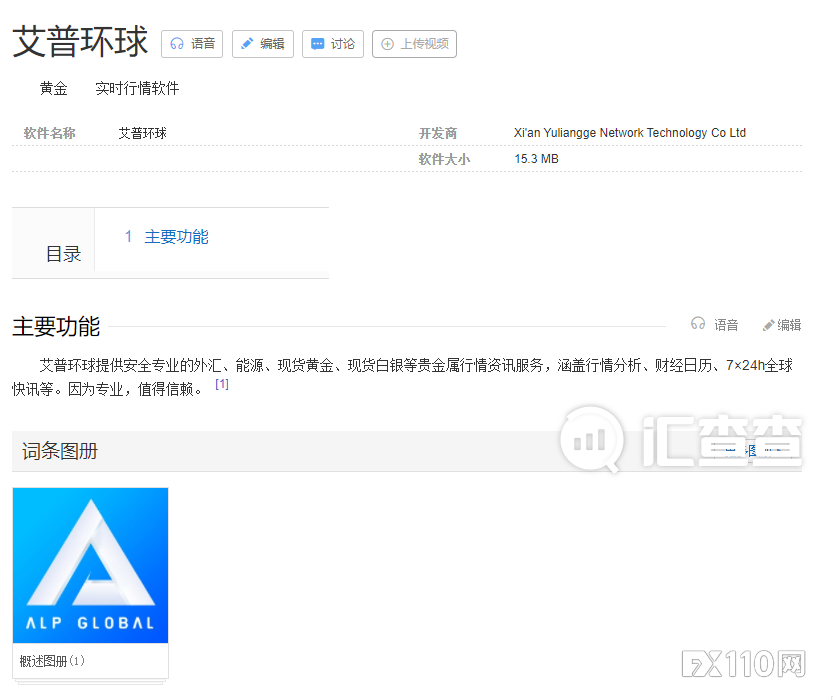Screen dimensions: 833x700
Task: Click the magnifier logo watermark in the gallery banner
Action: click(x=591, y=440)
